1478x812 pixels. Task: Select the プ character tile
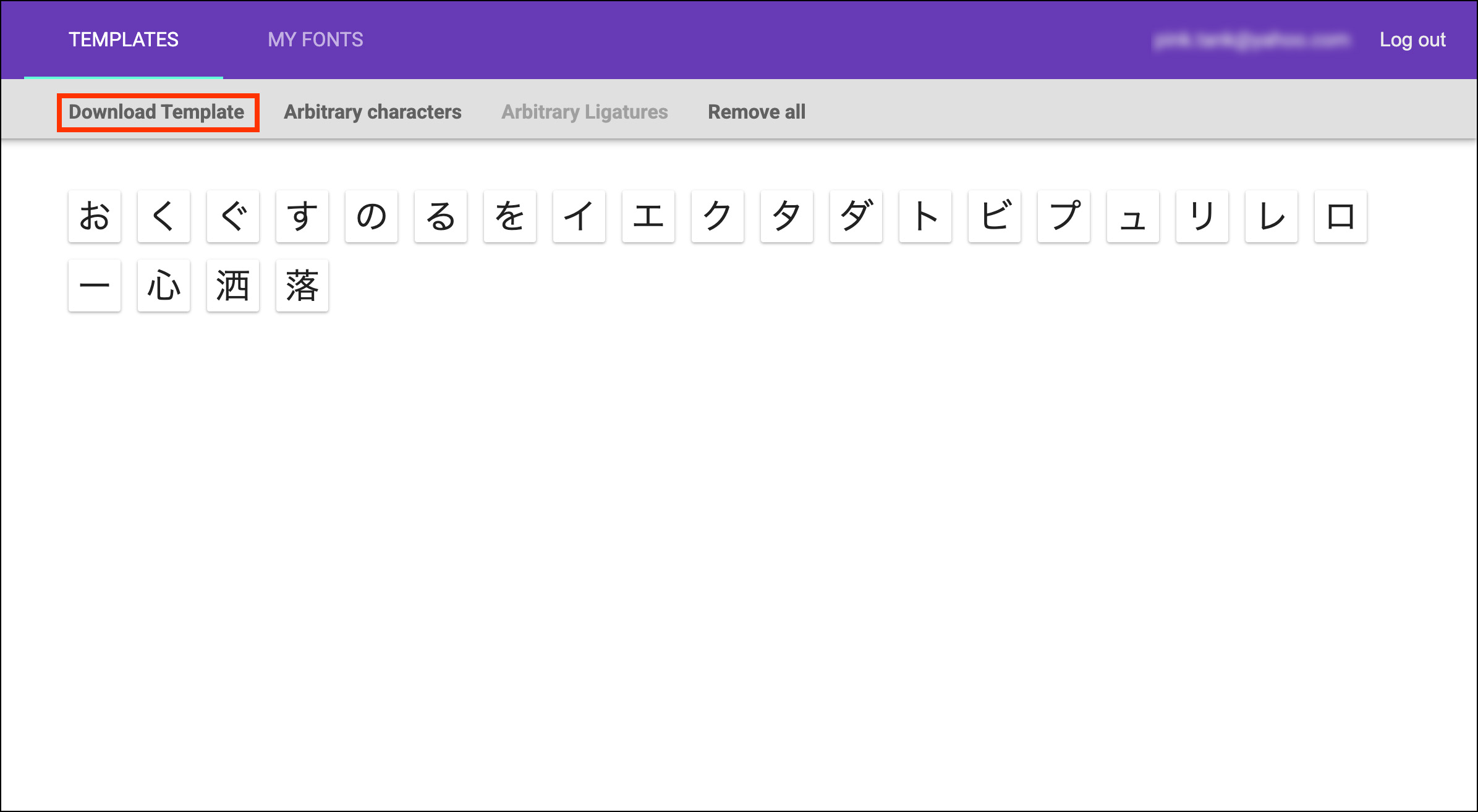[1064, 216]
